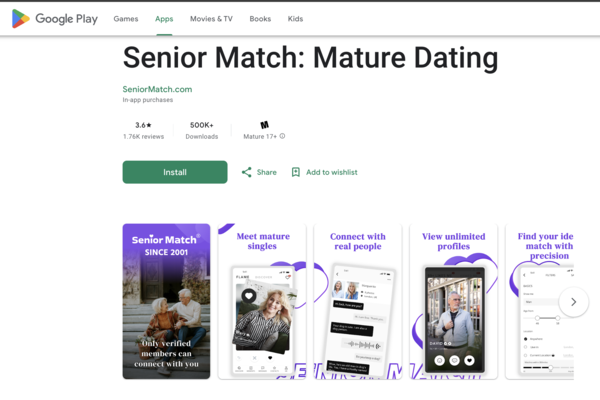Click the Add to wishlist bookmark icon
This screenshot has width=600, height=400.
coord(295,172)
